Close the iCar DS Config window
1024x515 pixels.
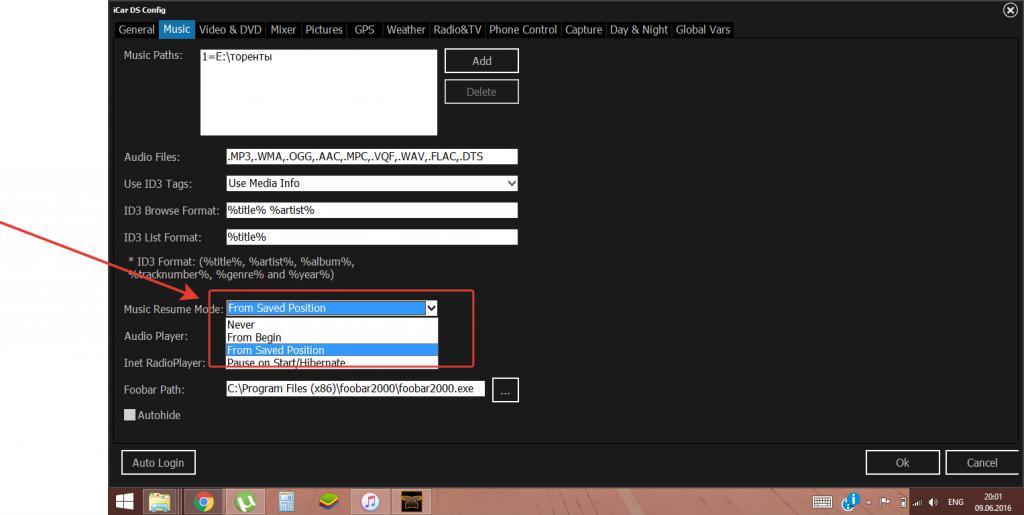1009,10
